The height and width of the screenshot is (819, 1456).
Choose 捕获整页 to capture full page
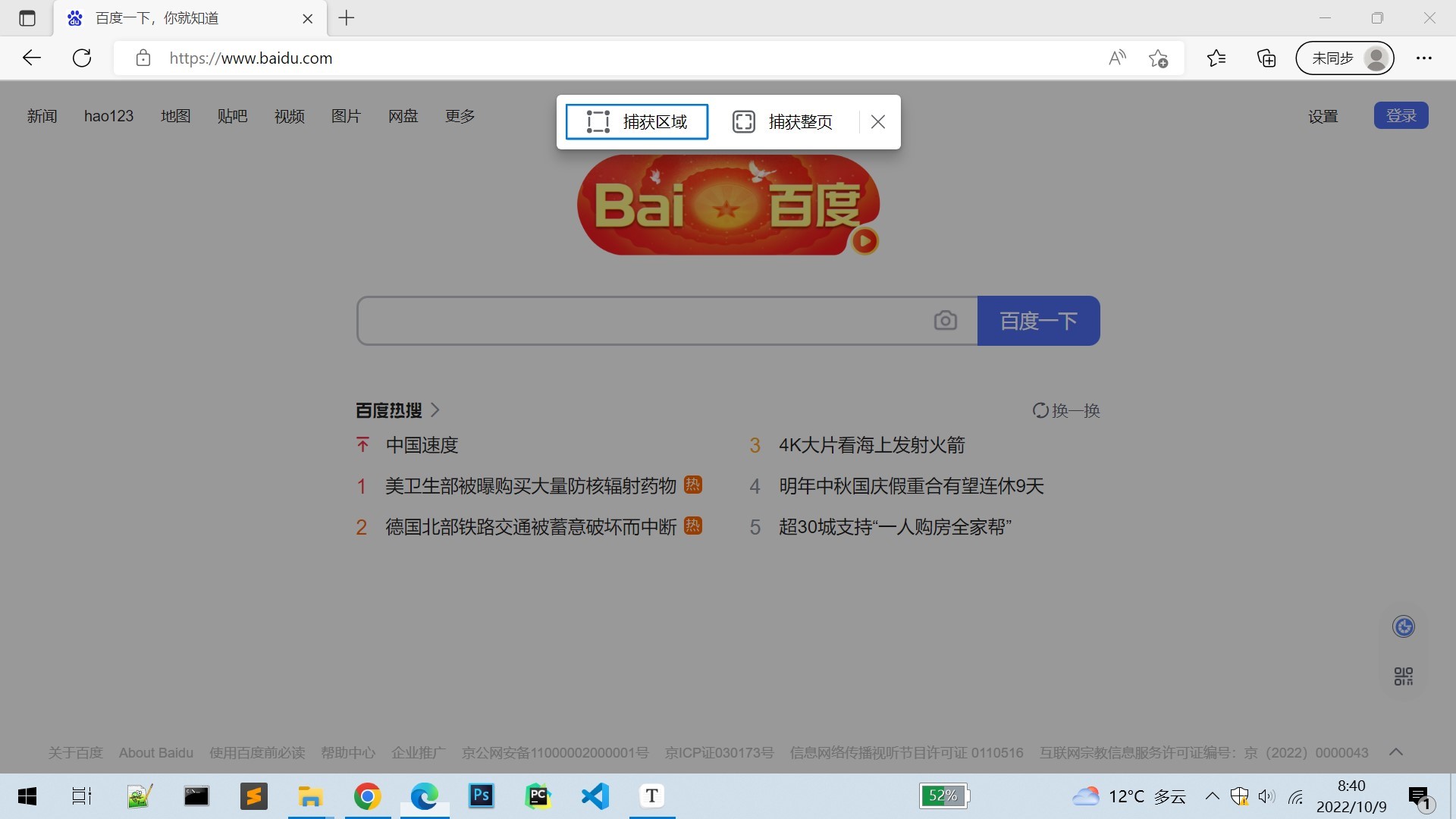tap(783, 122)
